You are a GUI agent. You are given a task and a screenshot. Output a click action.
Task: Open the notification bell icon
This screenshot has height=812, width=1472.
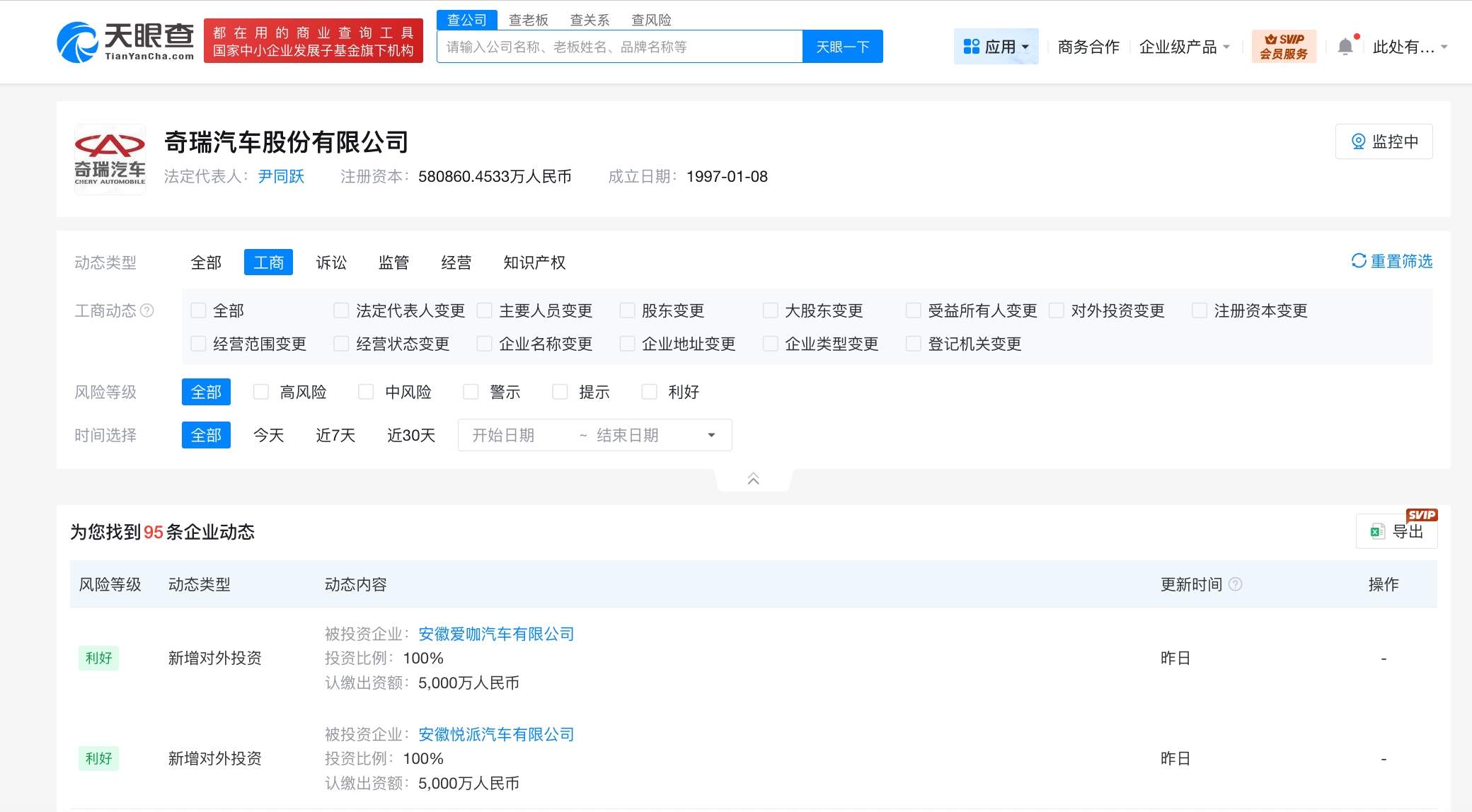tap(1345, 47)
